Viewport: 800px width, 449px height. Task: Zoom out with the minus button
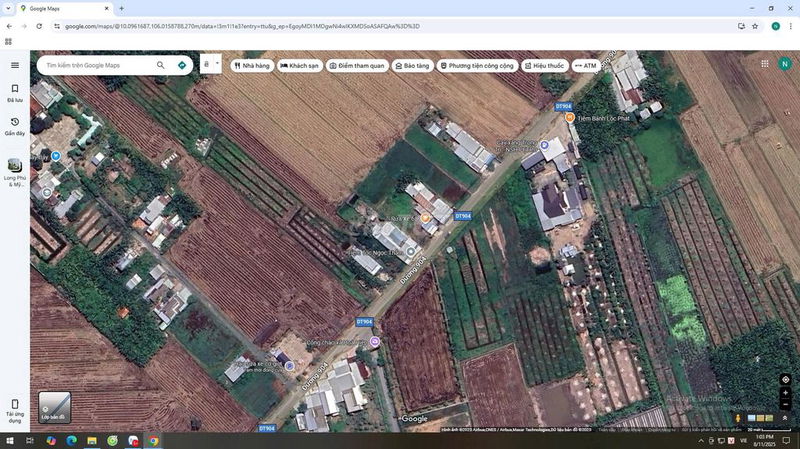786,404
